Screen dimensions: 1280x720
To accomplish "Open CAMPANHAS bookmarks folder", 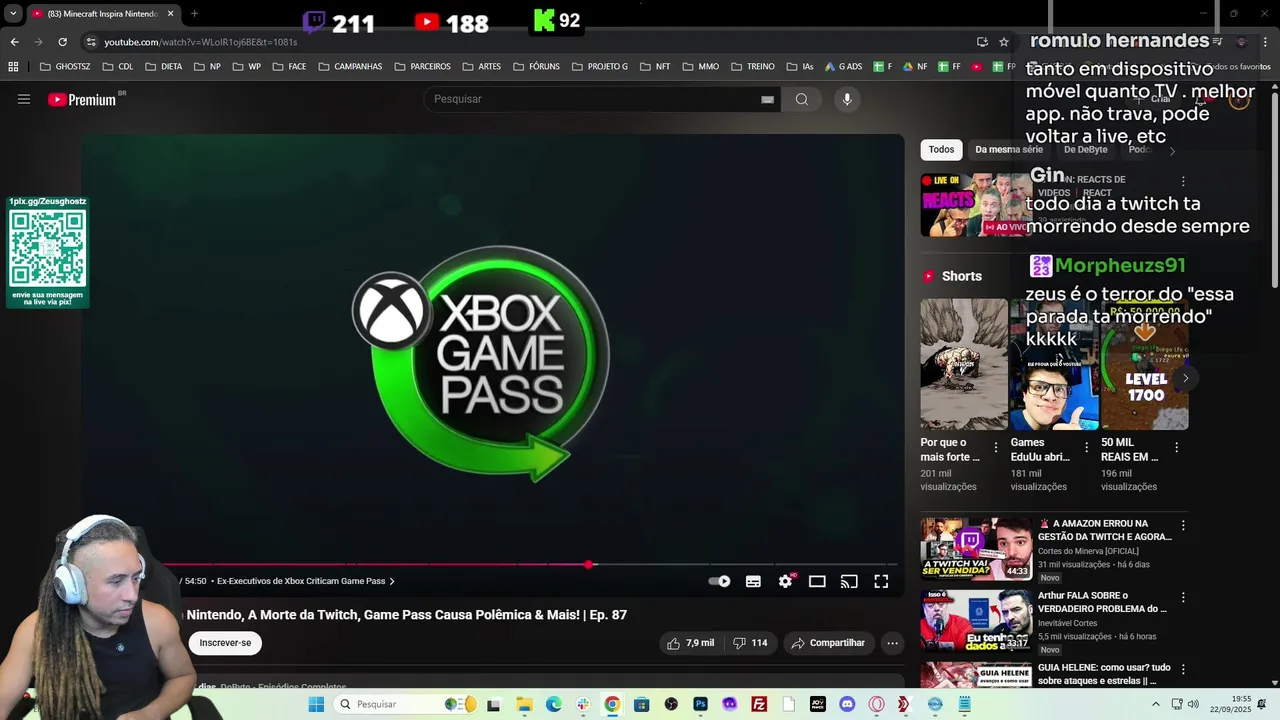I will [350, 66].
